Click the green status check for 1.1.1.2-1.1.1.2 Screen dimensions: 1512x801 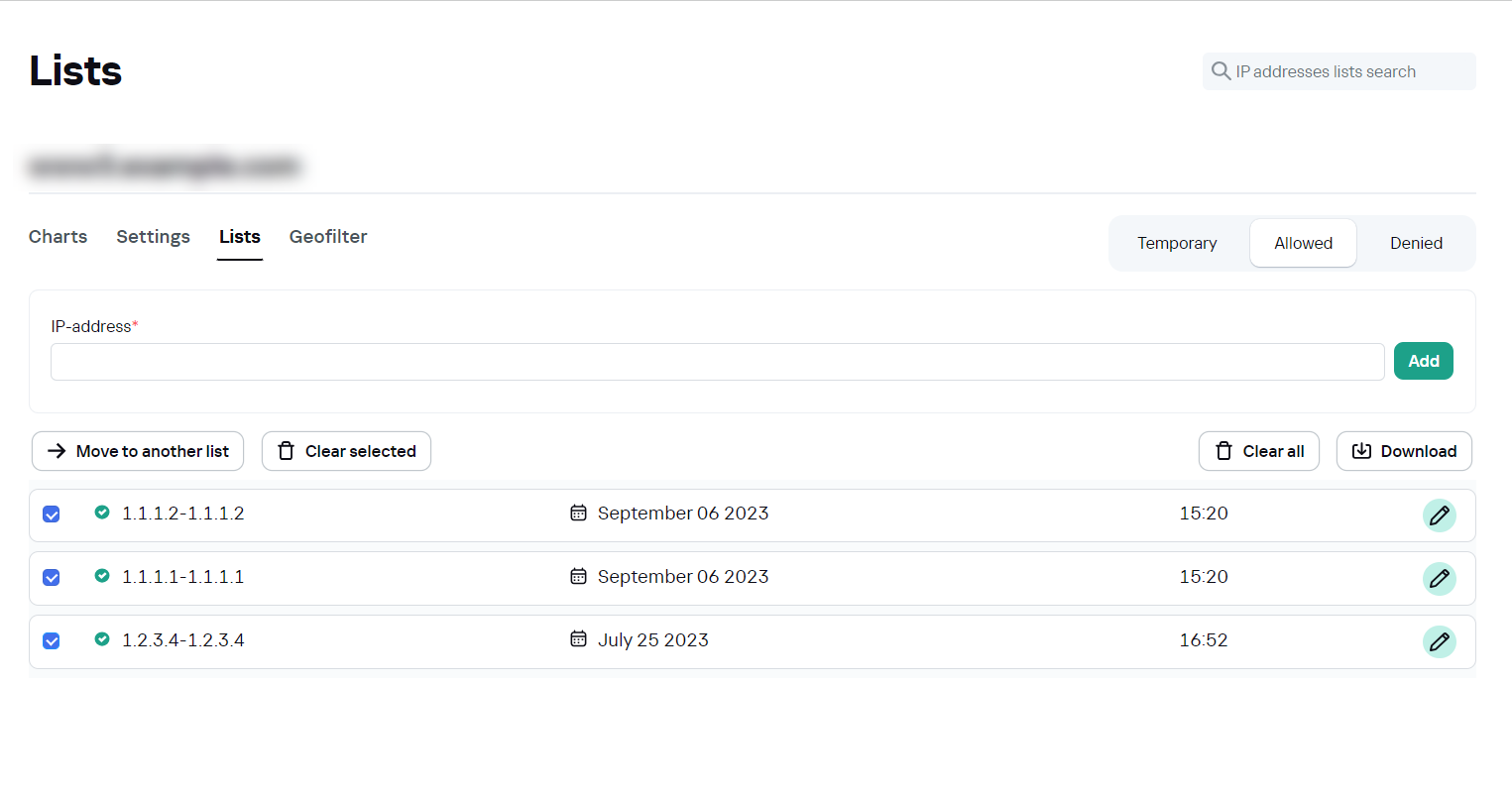coord(102,513)
